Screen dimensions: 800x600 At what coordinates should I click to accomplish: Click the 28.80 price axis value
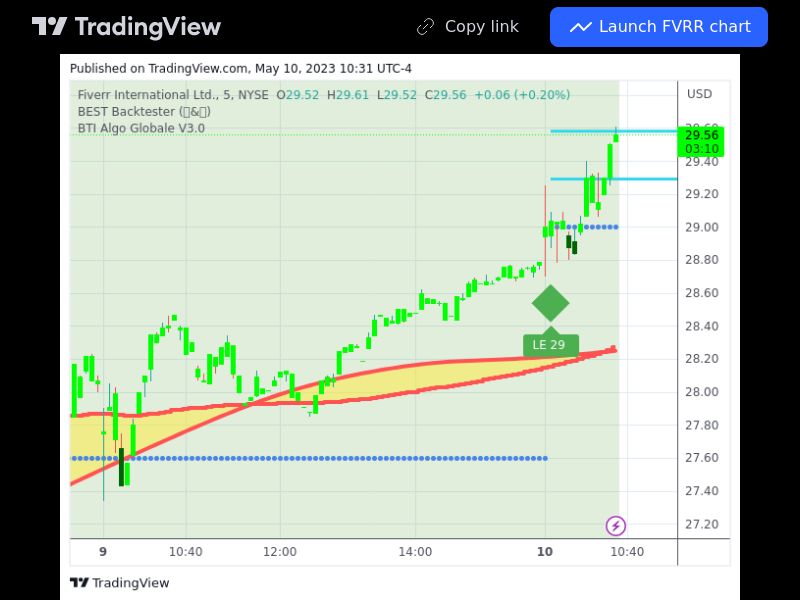(702, 260)
